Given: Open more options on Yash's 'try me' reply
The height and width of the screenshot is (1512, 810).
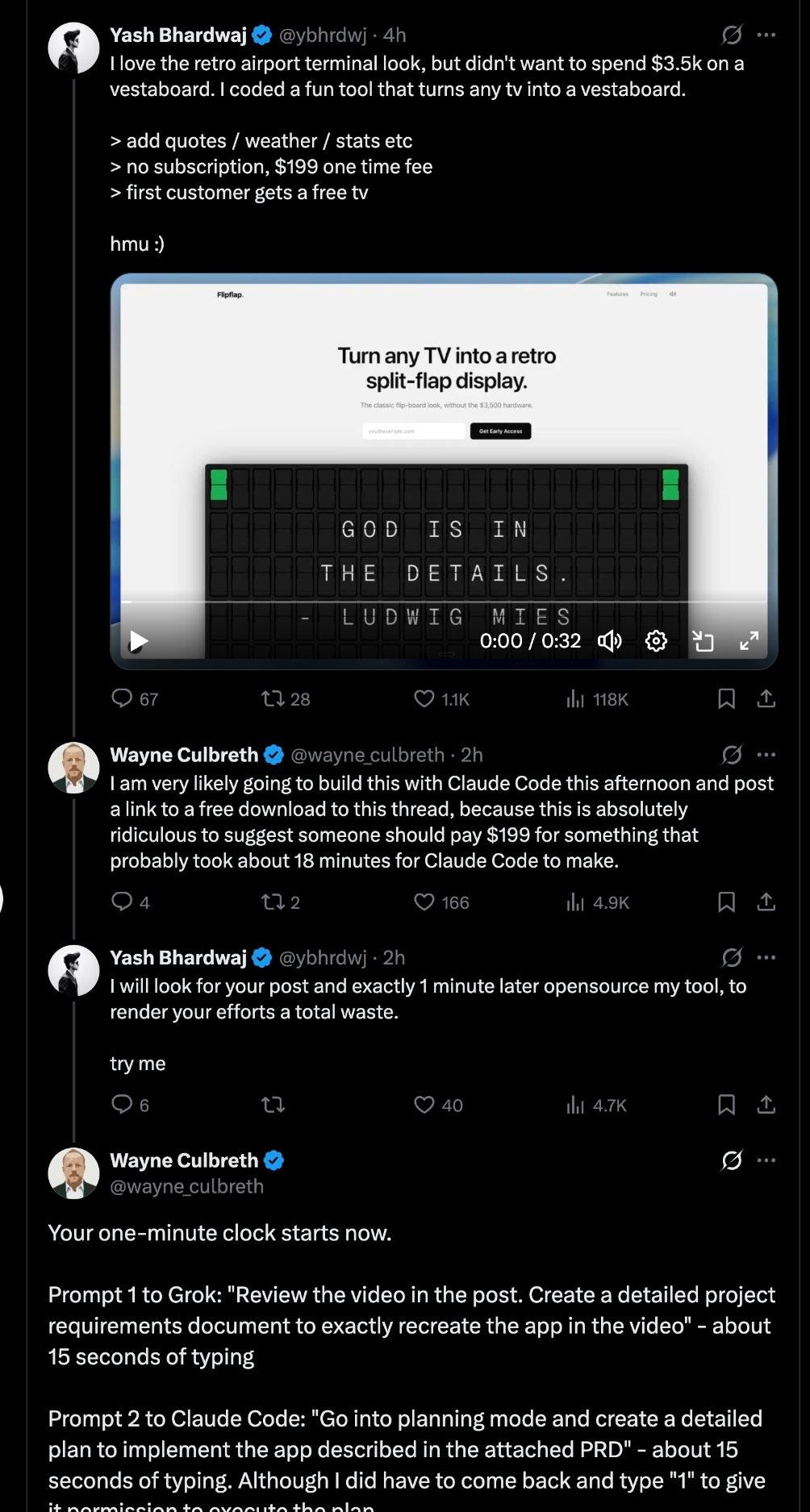Looking at the screenshot, I should coord(766,957).
